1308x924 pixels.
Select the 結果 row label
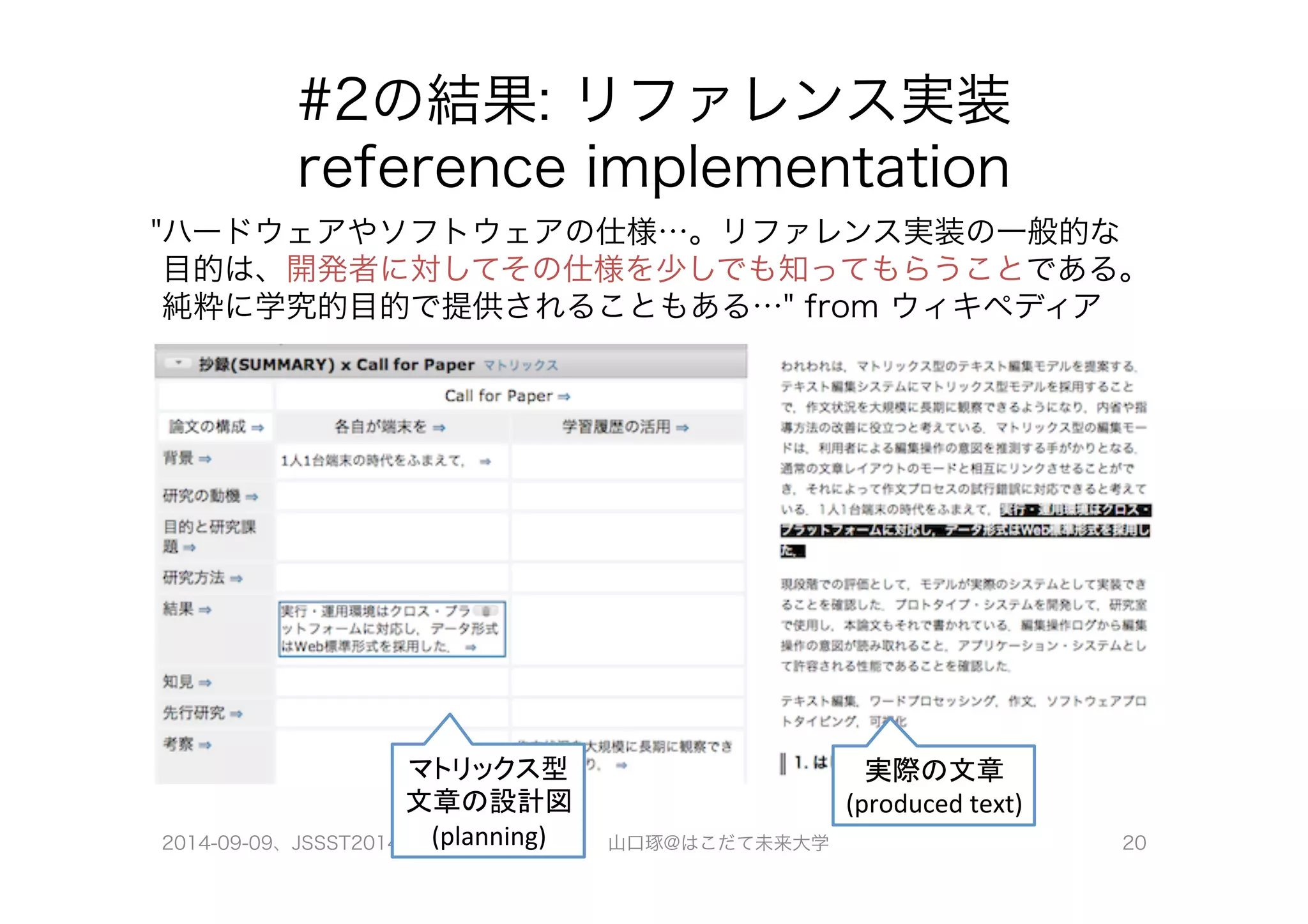(178, 609)
